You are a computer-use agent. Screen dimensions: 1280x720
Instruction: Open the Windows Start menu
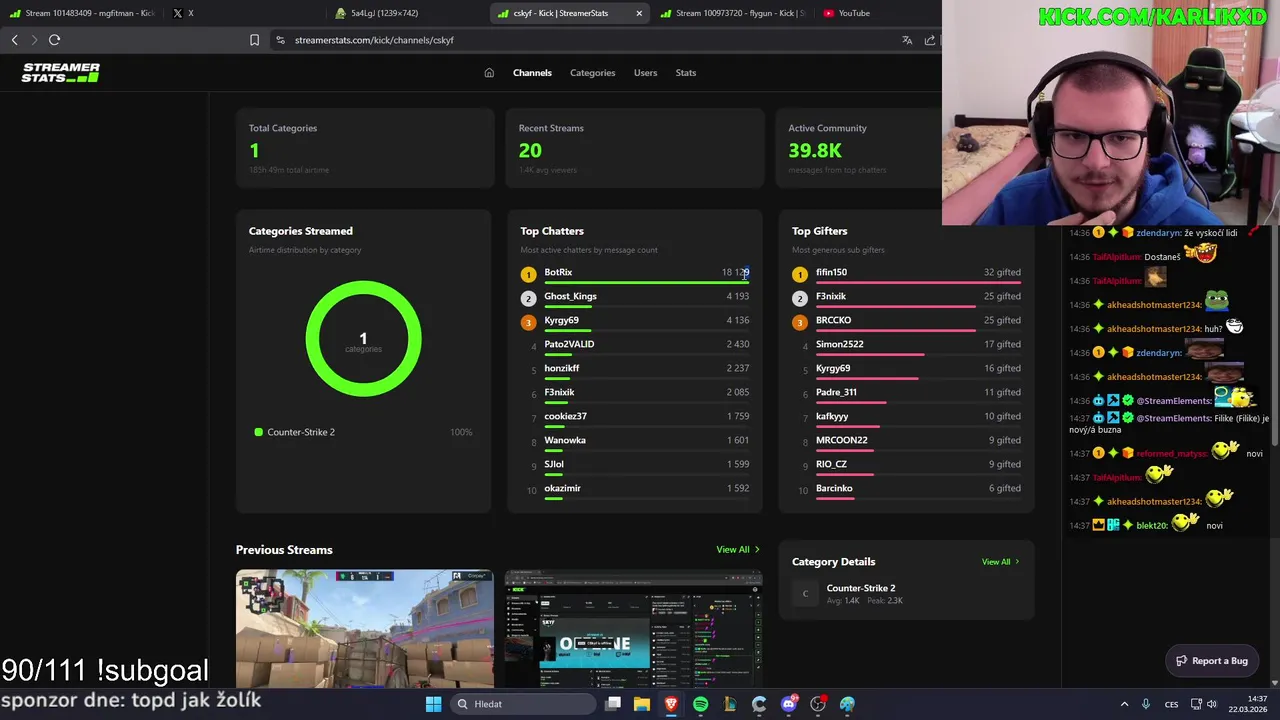click(433, 704)
